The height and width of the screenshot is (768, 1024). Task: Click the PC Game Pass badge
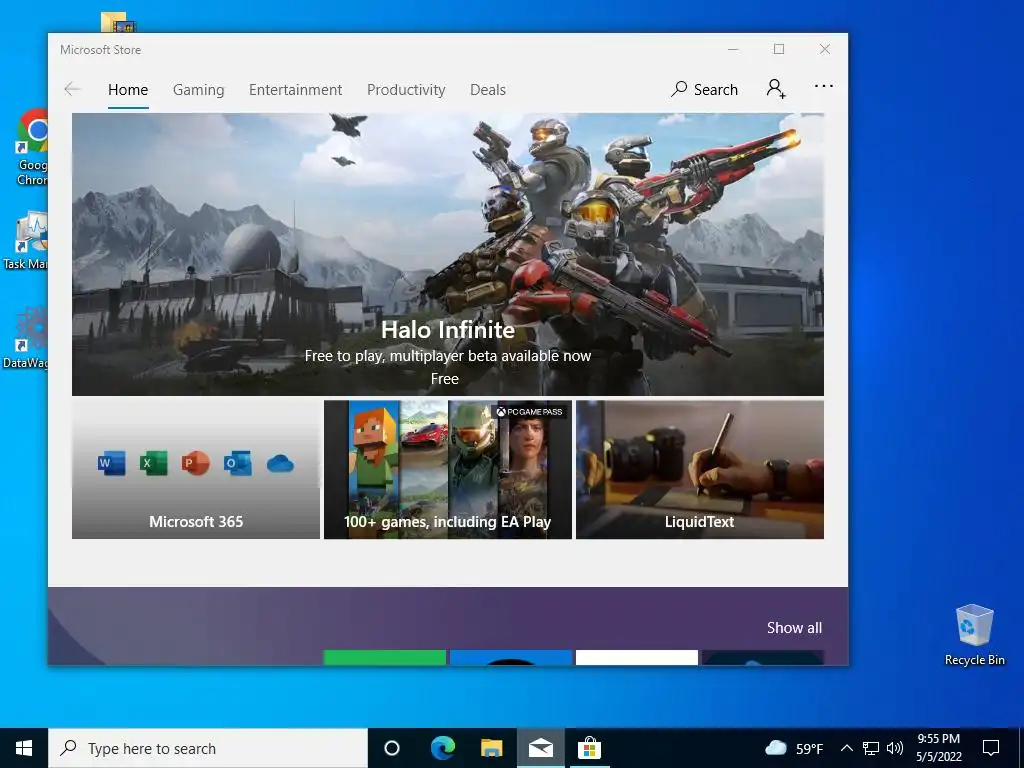[530, 411]
